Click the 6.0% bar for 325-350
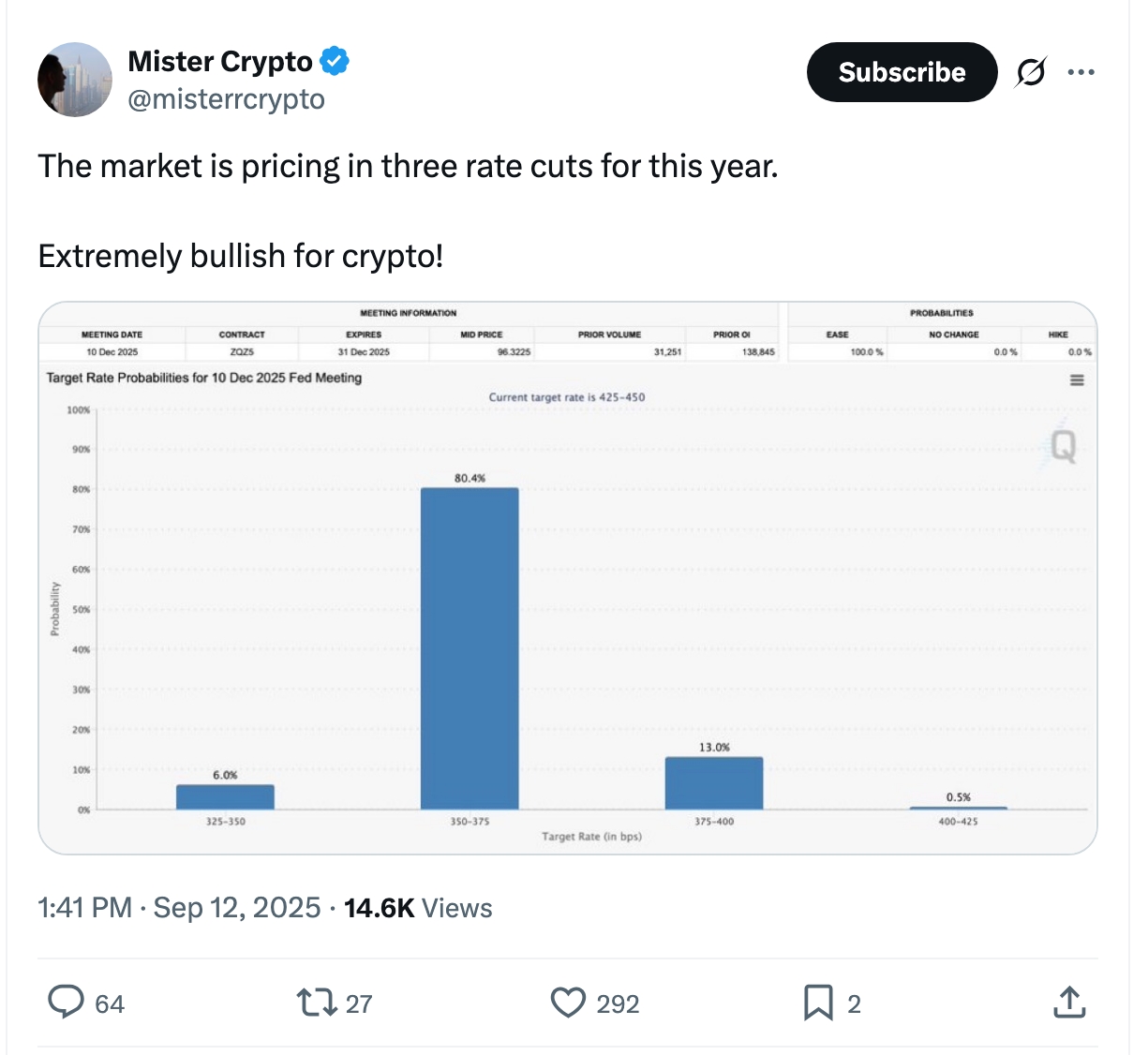This screenshot has width=1148, height=1055. click(225, 797)
